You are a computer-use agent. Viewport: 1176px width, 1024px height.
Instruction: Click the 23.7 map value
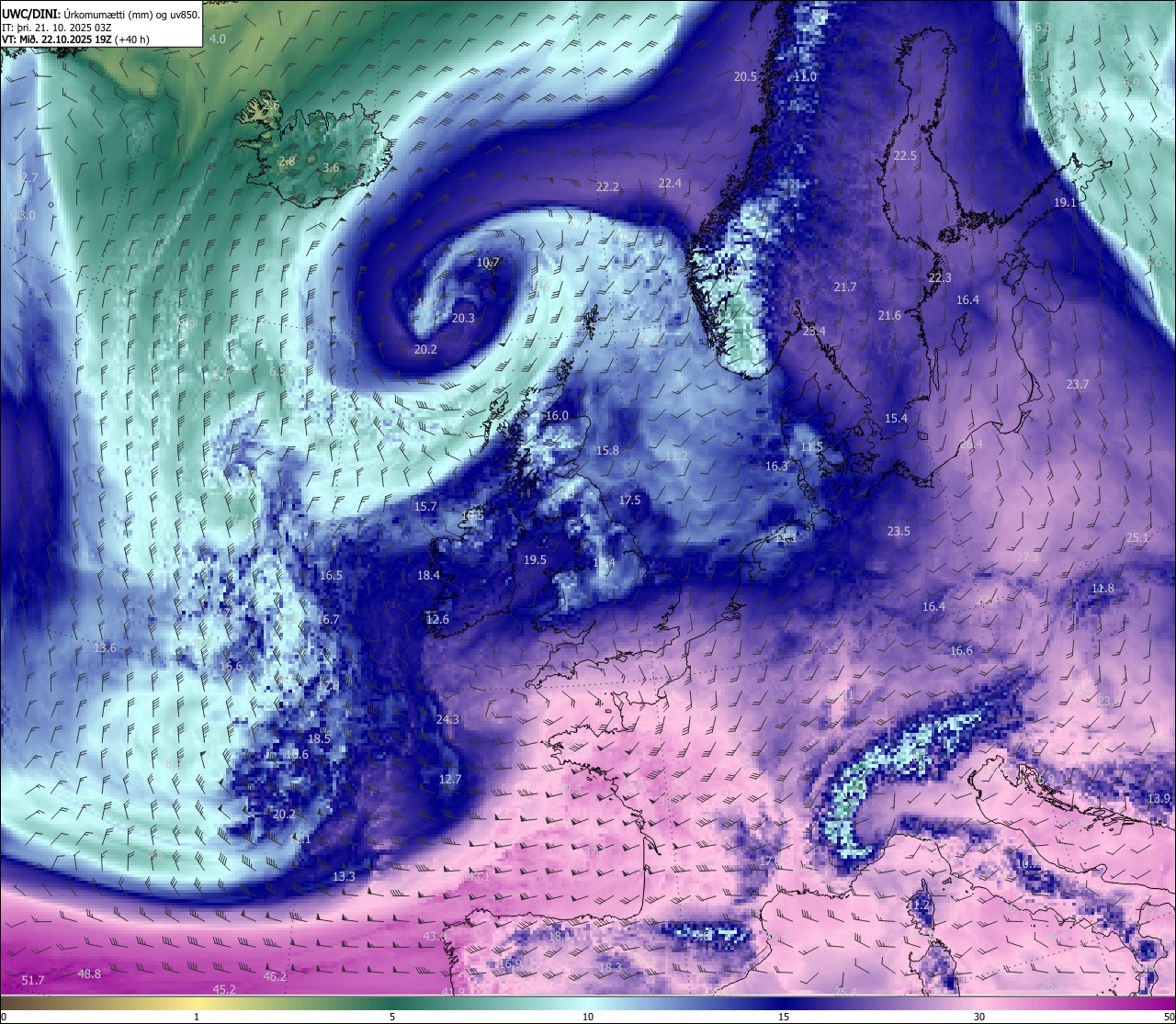[x=1077, y=385]
